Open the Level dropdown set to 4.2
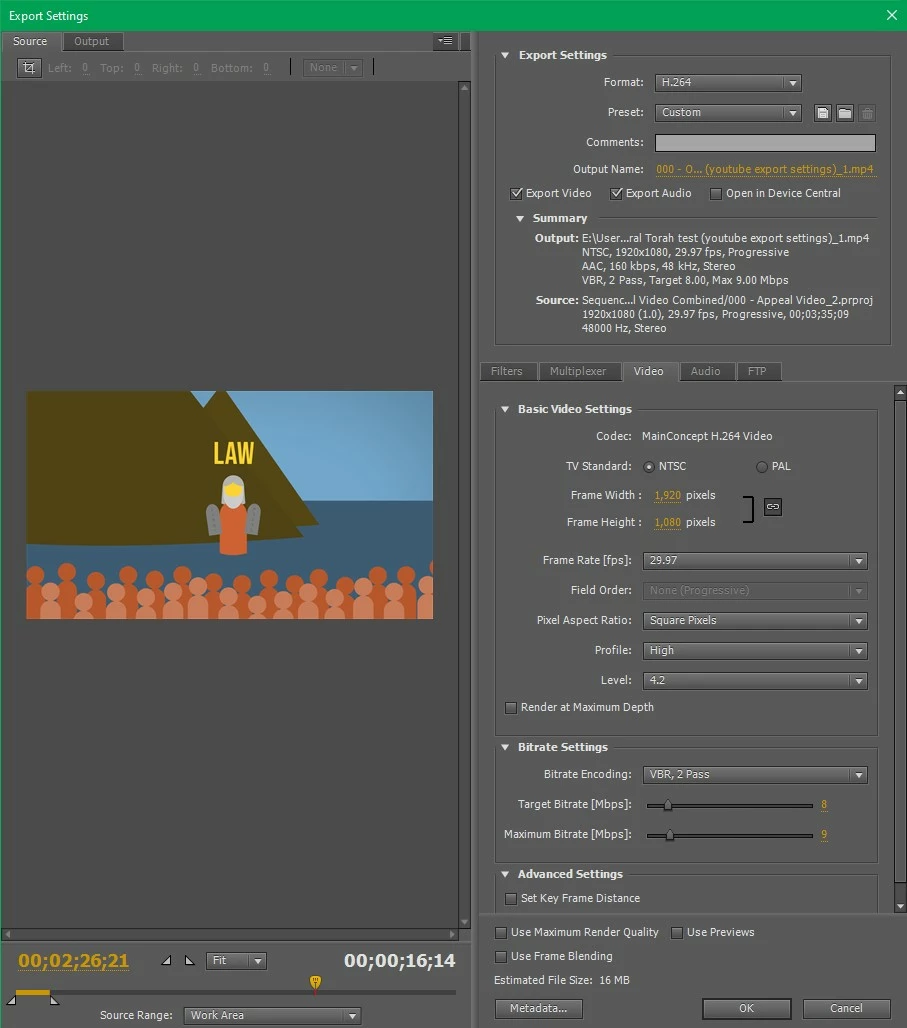 pyautogui.click(x=755, y=681)
